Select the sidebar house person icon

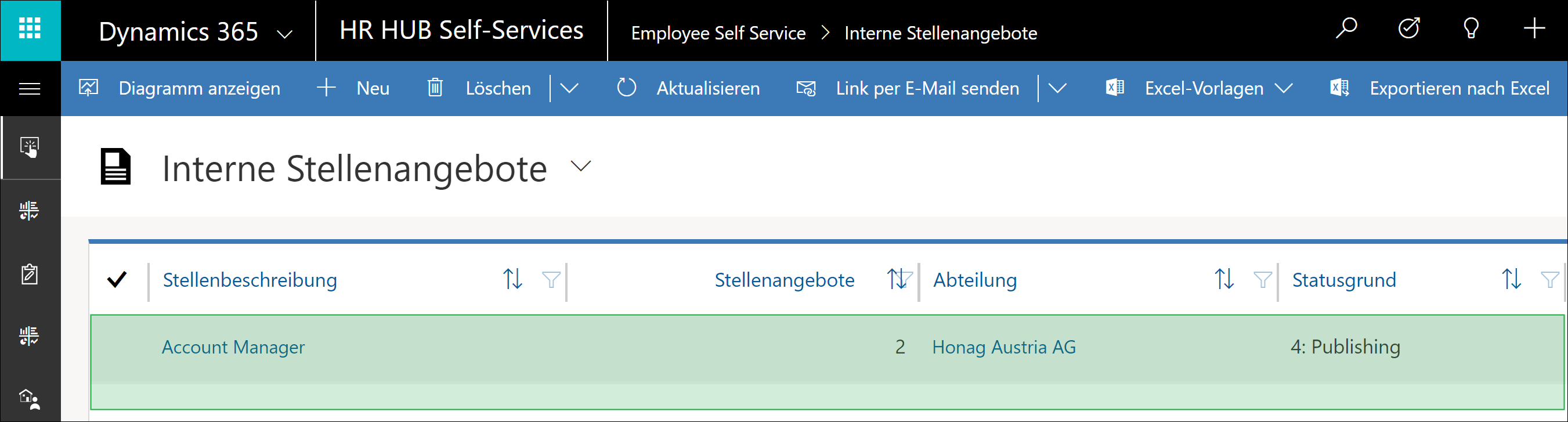(29, 399)
